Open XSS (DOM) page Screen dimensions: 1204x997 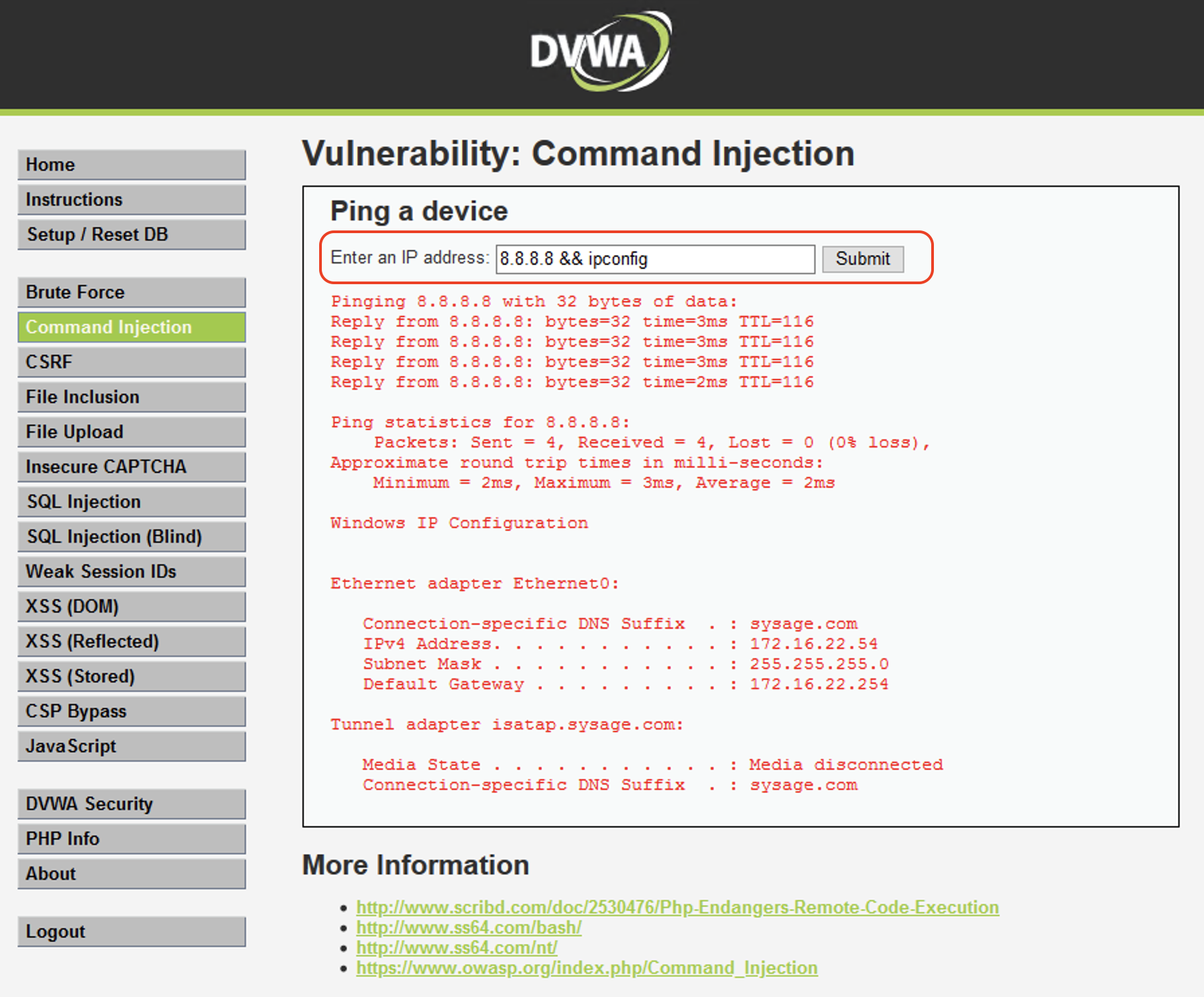[132, 607]
